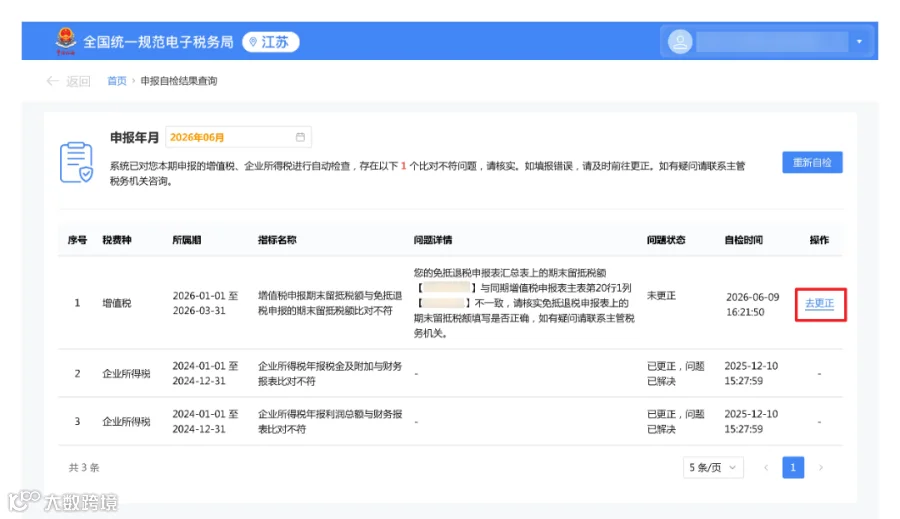
Task: Click the previous page arrow
Action: coord(766,467)
